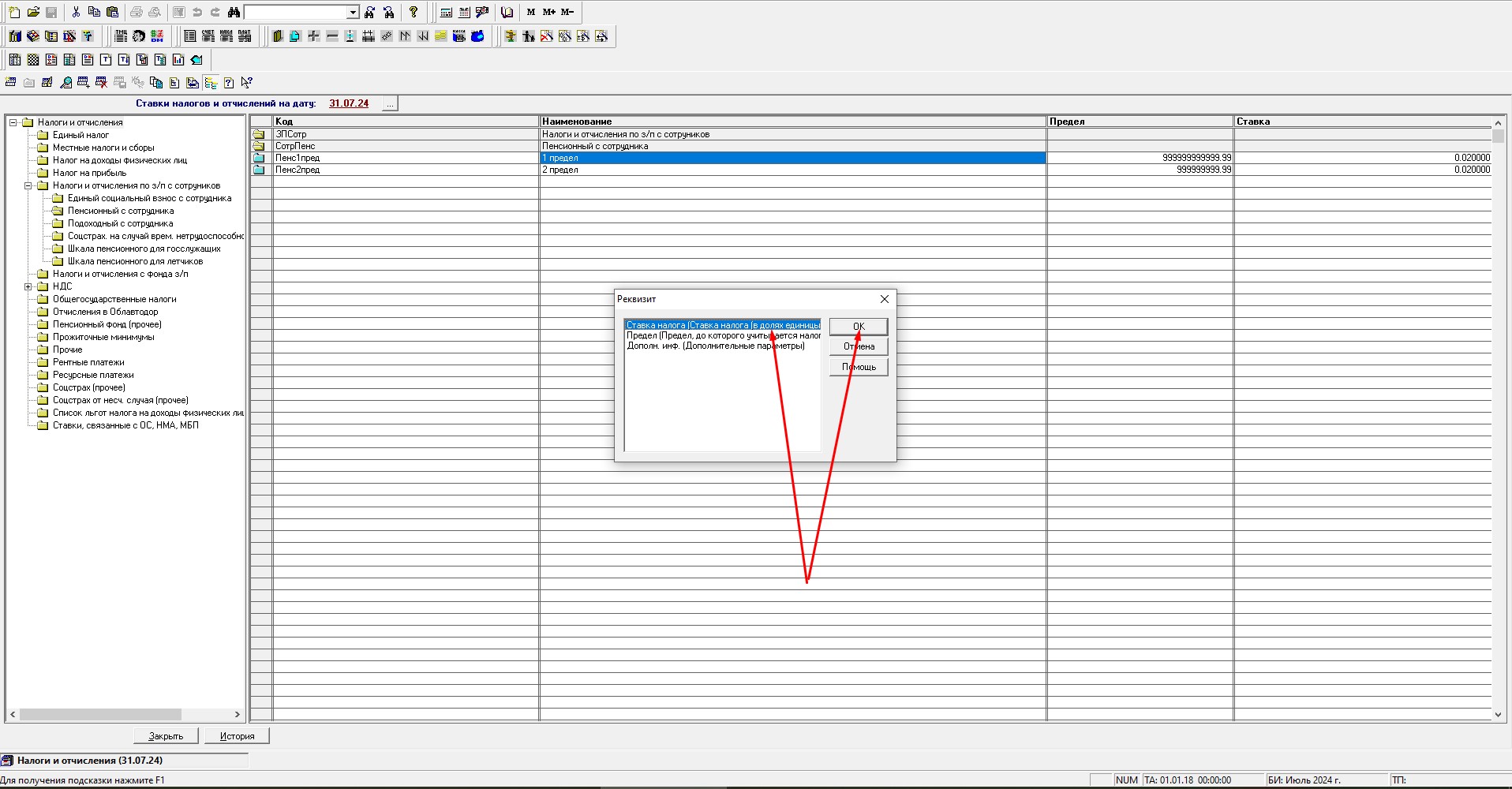Click the date value 31.07.24

point(349,103)
